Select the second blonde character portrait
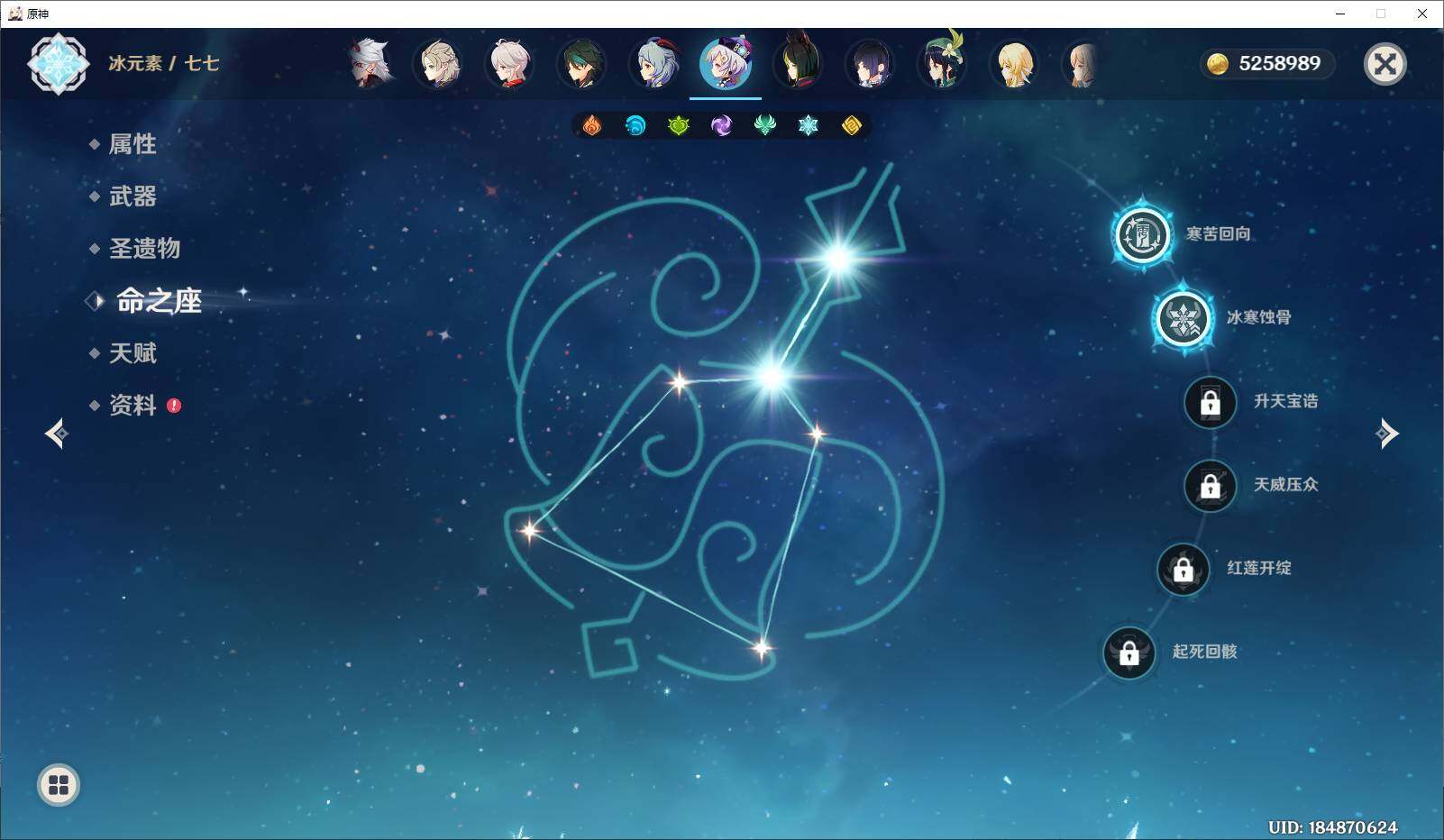 (438, 63)
